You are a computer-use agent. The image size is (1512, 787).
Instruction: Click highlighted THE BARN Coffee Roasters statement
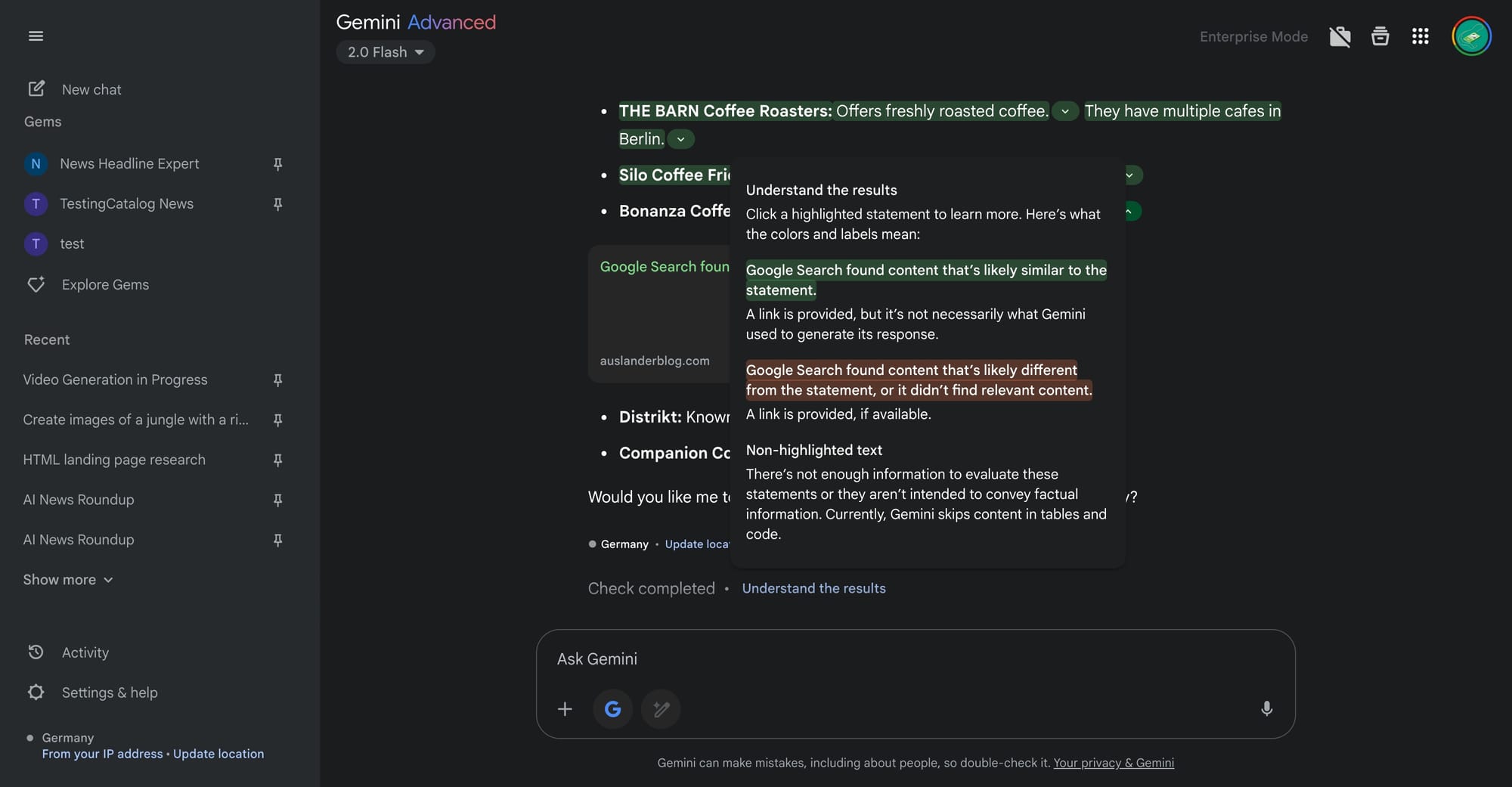click(725, 111)
